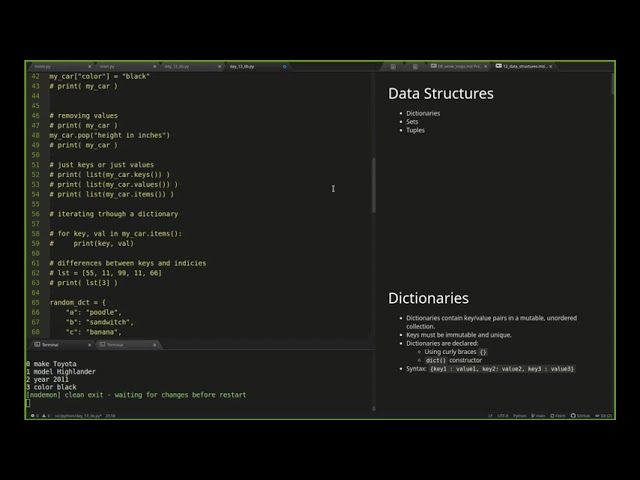640x480 pixels.
Task: Click the main git branch indicator
Action: point(538,416)
